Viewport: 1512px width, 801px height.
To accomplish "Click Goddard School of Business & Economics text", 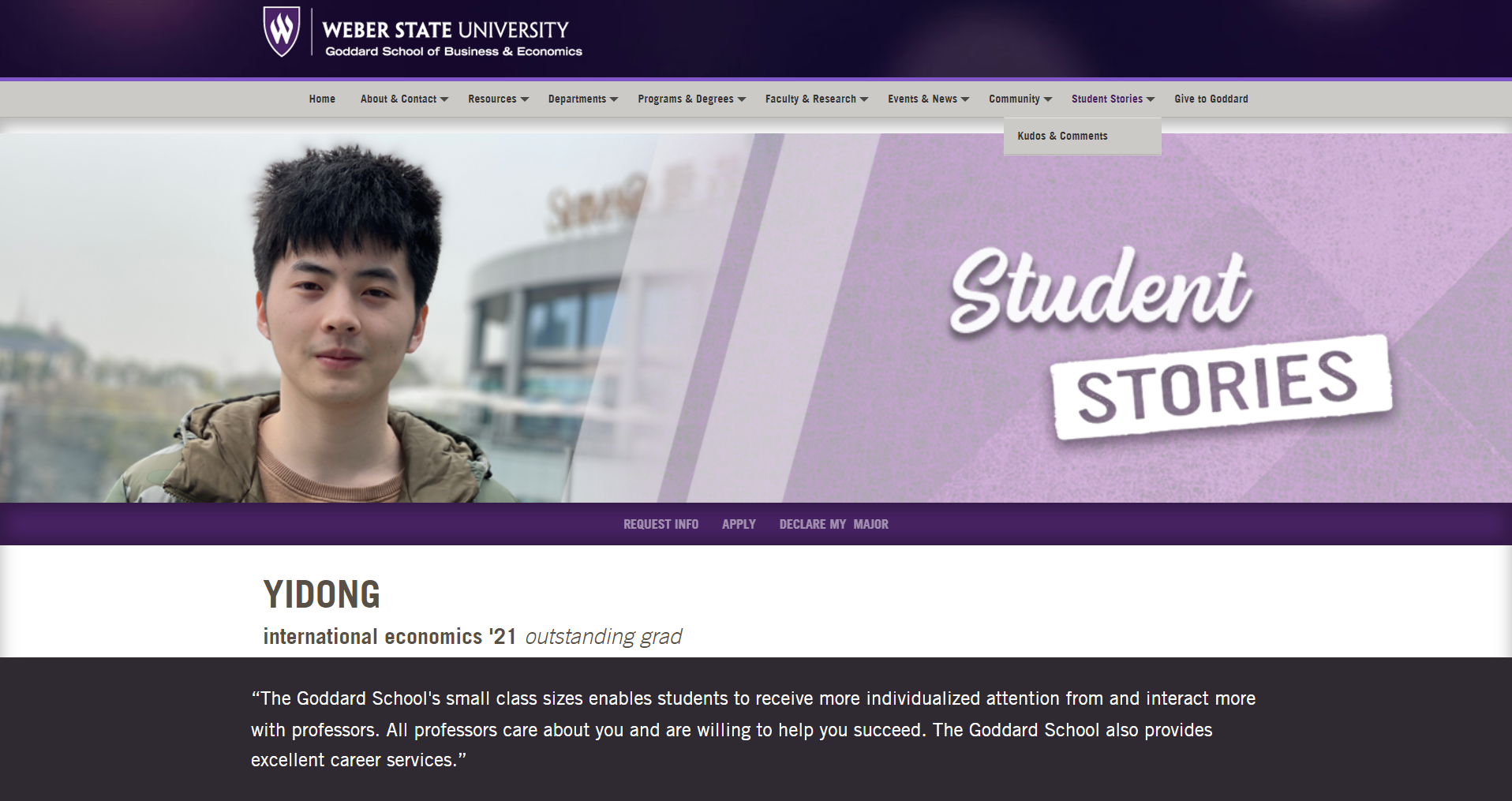I will (x=454, y=51).
